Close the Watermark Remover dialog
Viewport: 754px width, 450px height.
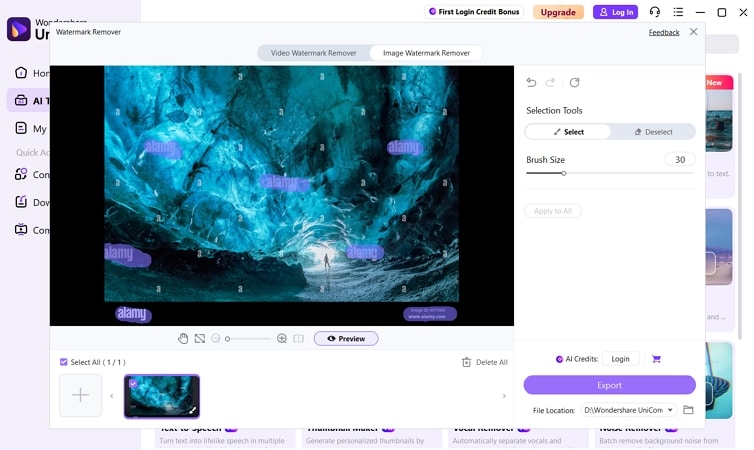pyautogui.click(x=693, y=32)
